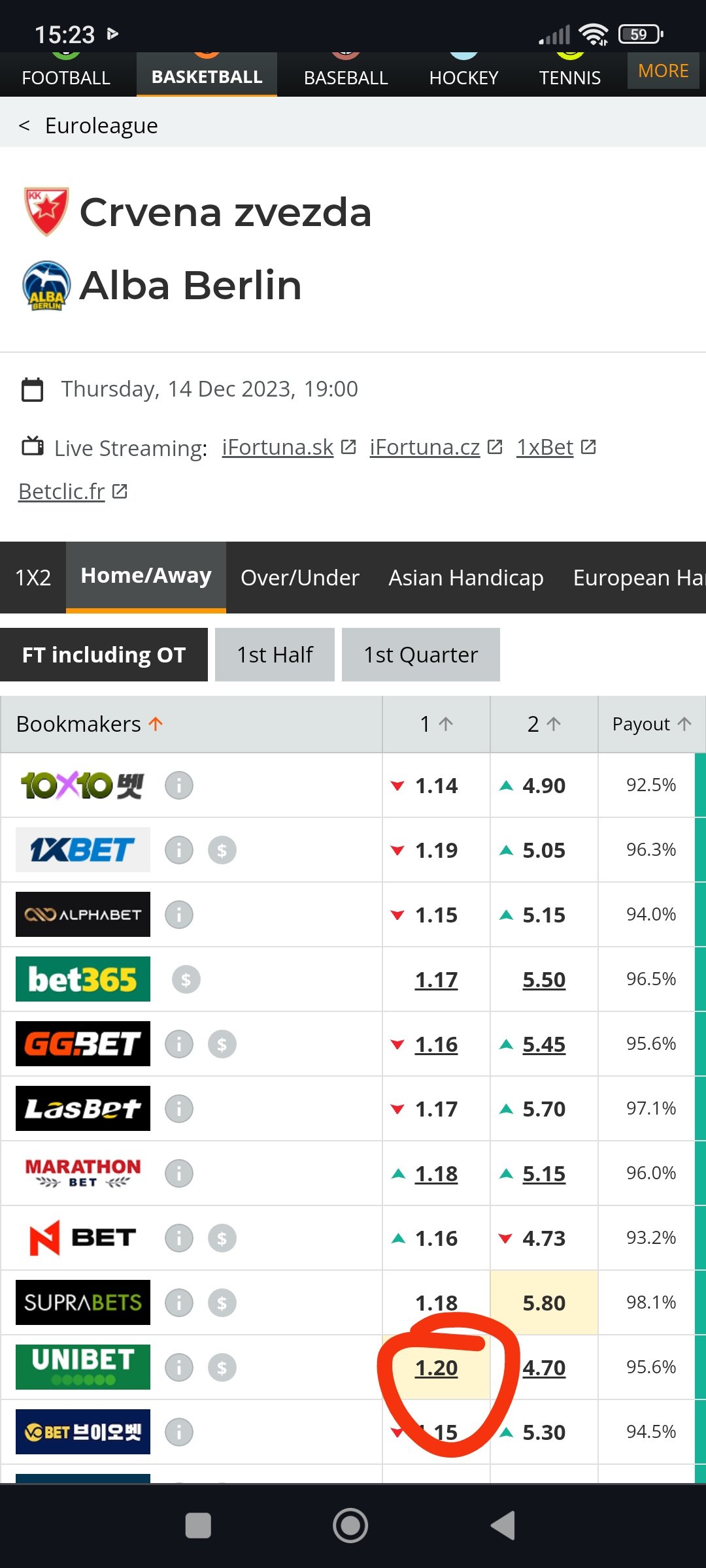Open external link icon after 1xBet
The width and height of the screenshot is (706, 1568).
[x=588, y=447]
